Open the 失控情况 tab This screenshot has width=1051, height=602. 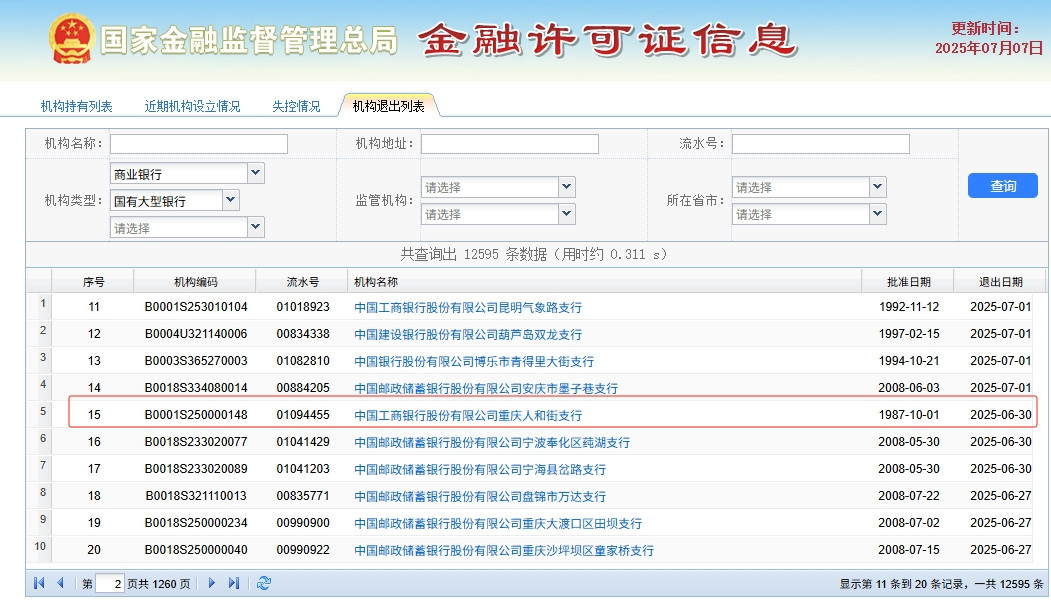296,107
